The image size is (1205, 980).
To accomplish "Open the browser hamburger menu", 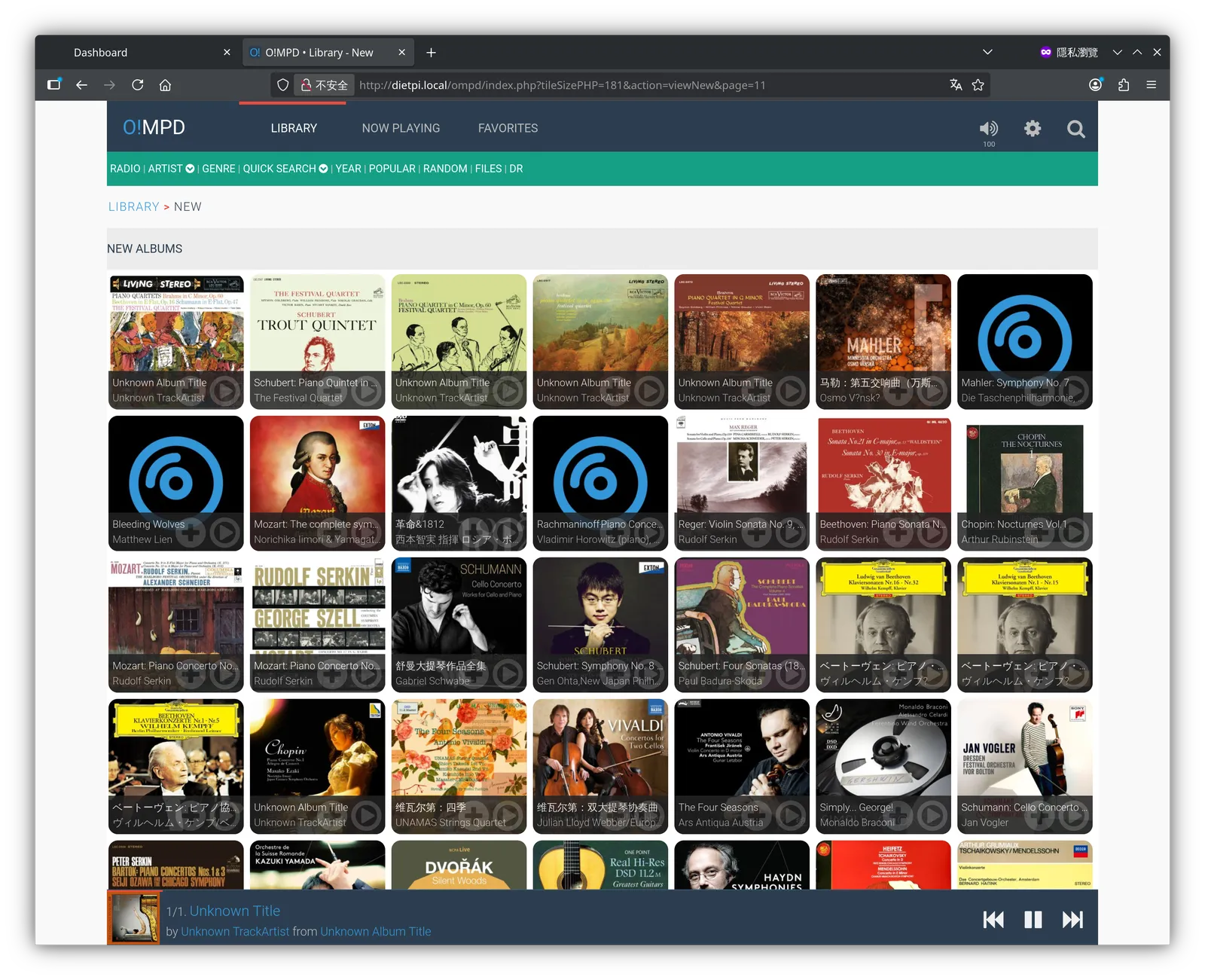I will (x=1151, y=85).
